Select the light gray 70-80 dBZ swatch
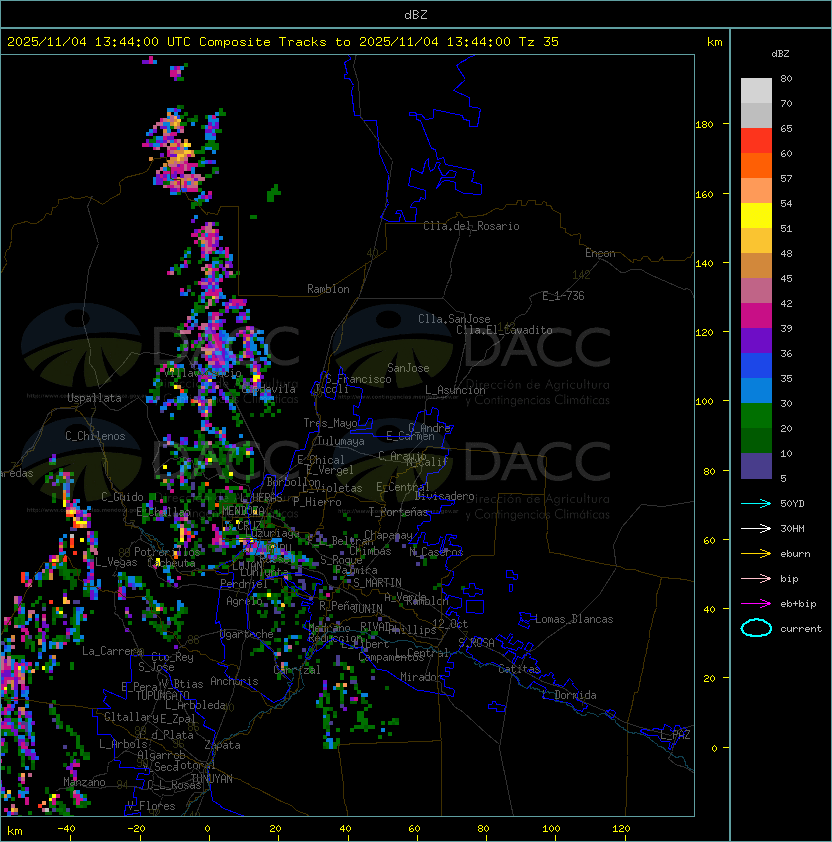The height and width of the screenshot is (842, 832). (756, 90)
